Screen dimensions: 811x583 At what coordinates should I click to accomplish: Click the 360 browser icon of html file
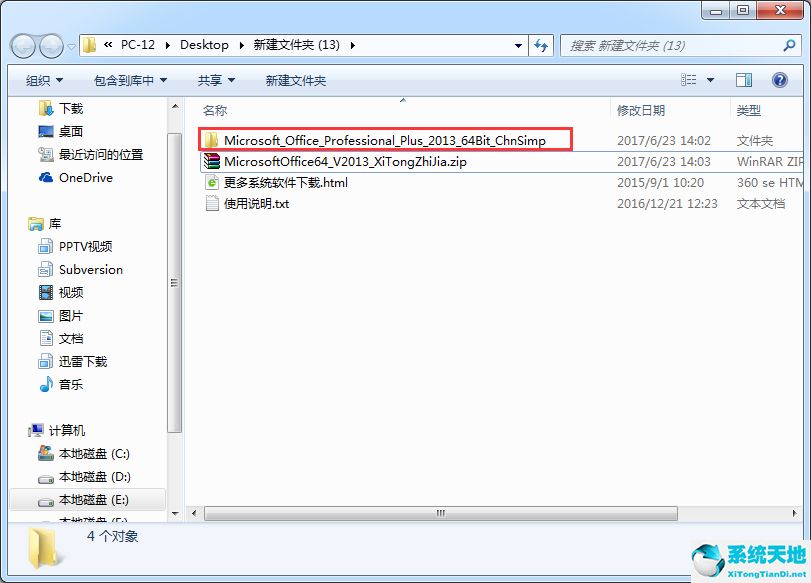212,183
